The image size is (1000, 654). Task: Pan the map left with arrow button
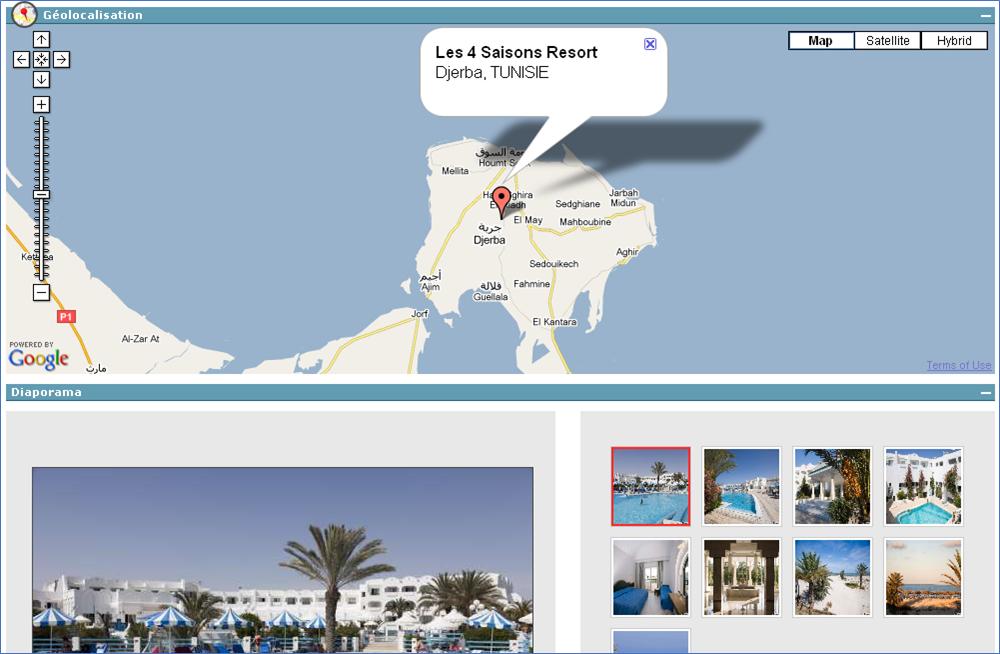pos(21,60)
